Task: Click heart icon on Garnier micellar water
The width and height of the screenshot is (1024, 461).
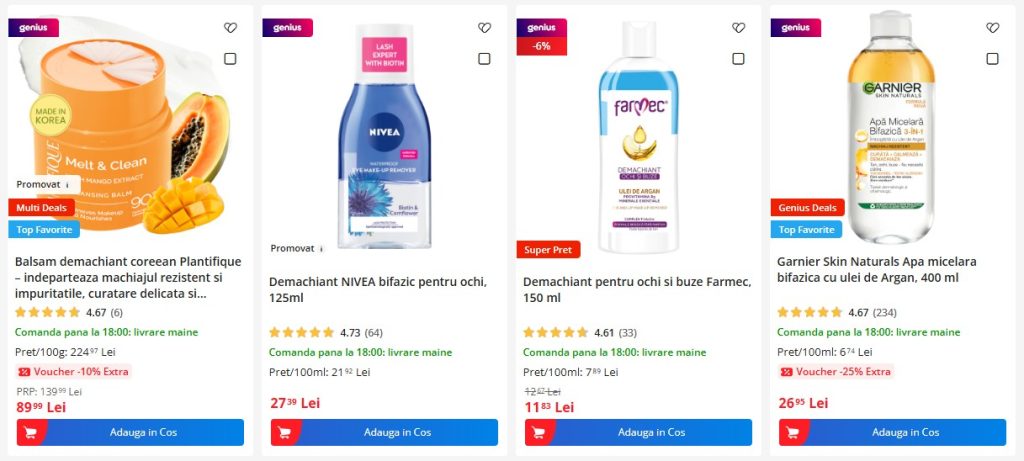Action: [x=992, y=28]
